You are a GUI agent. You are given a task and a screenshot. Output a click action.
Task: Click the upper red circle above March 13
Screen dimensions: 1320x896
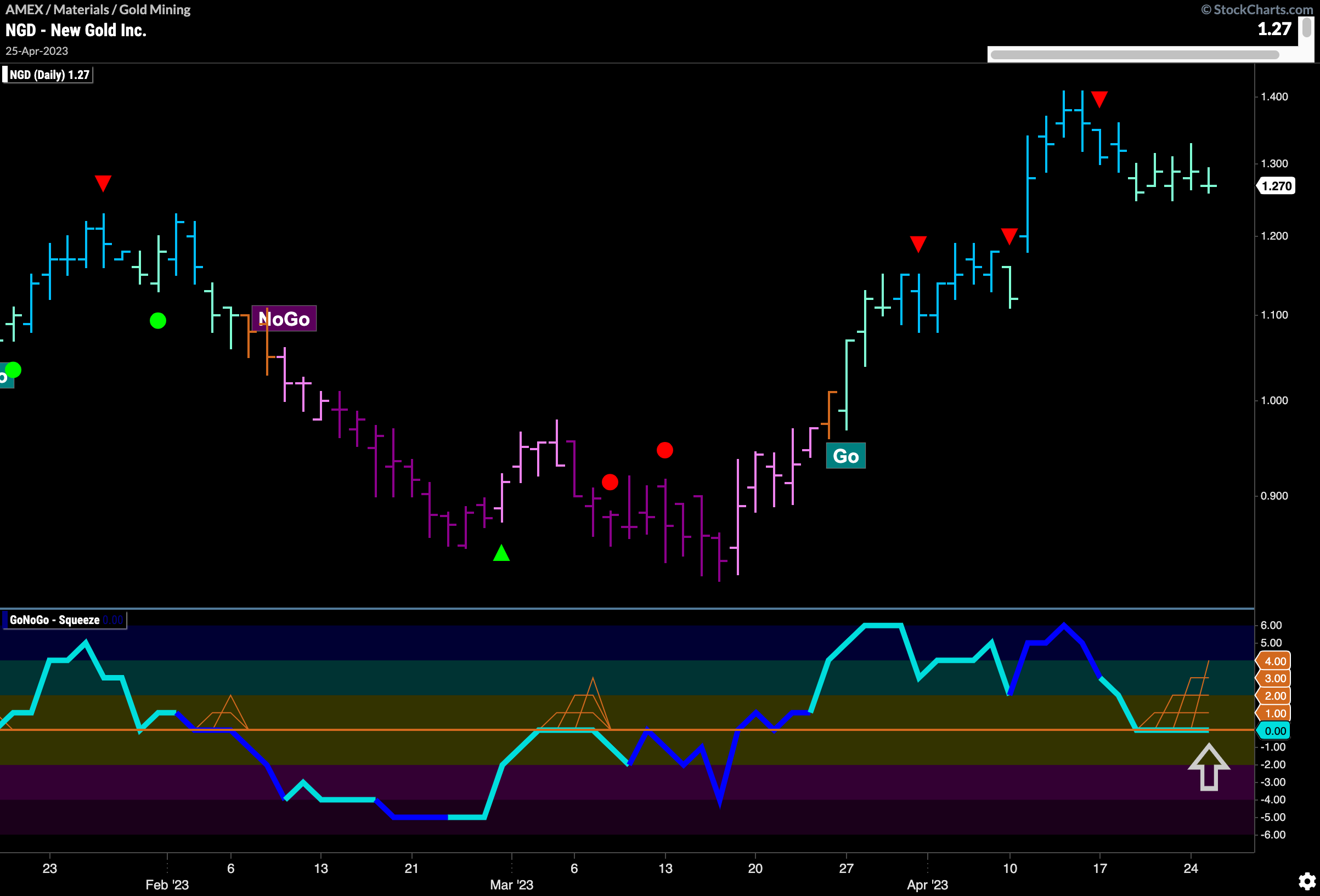(664, 450)
